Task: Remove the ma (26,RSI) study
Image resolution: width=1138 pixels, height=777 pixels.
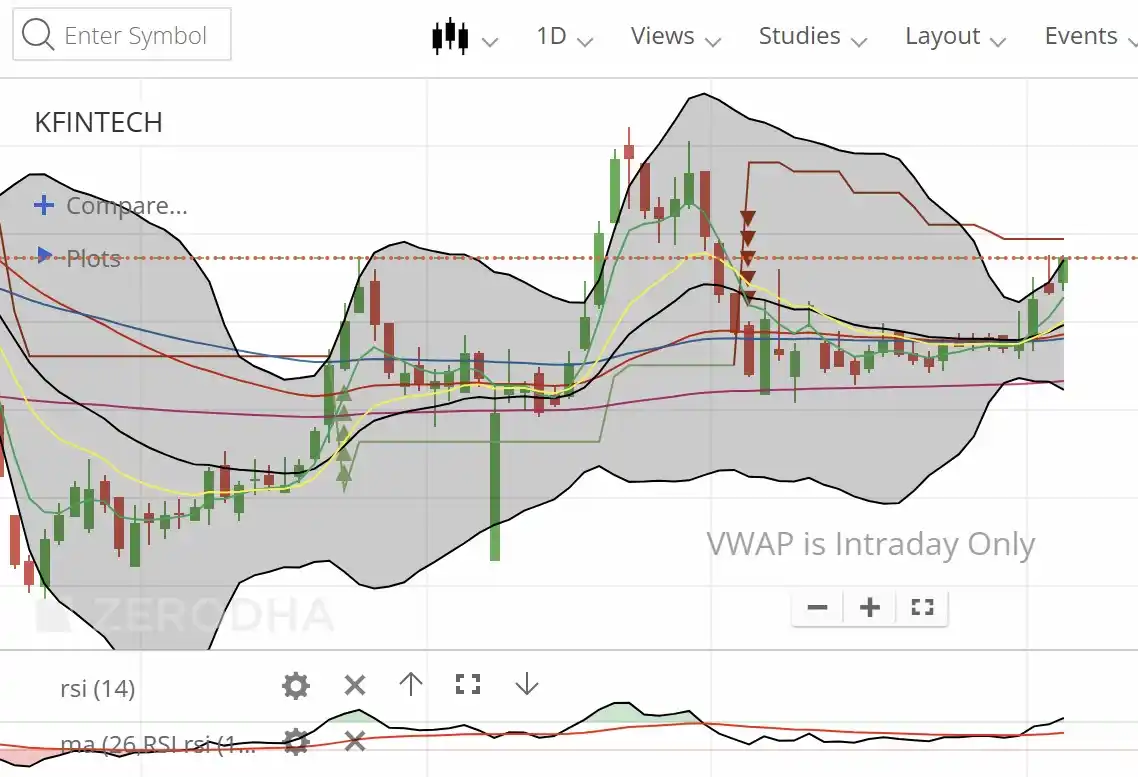Action: point(355,741)
